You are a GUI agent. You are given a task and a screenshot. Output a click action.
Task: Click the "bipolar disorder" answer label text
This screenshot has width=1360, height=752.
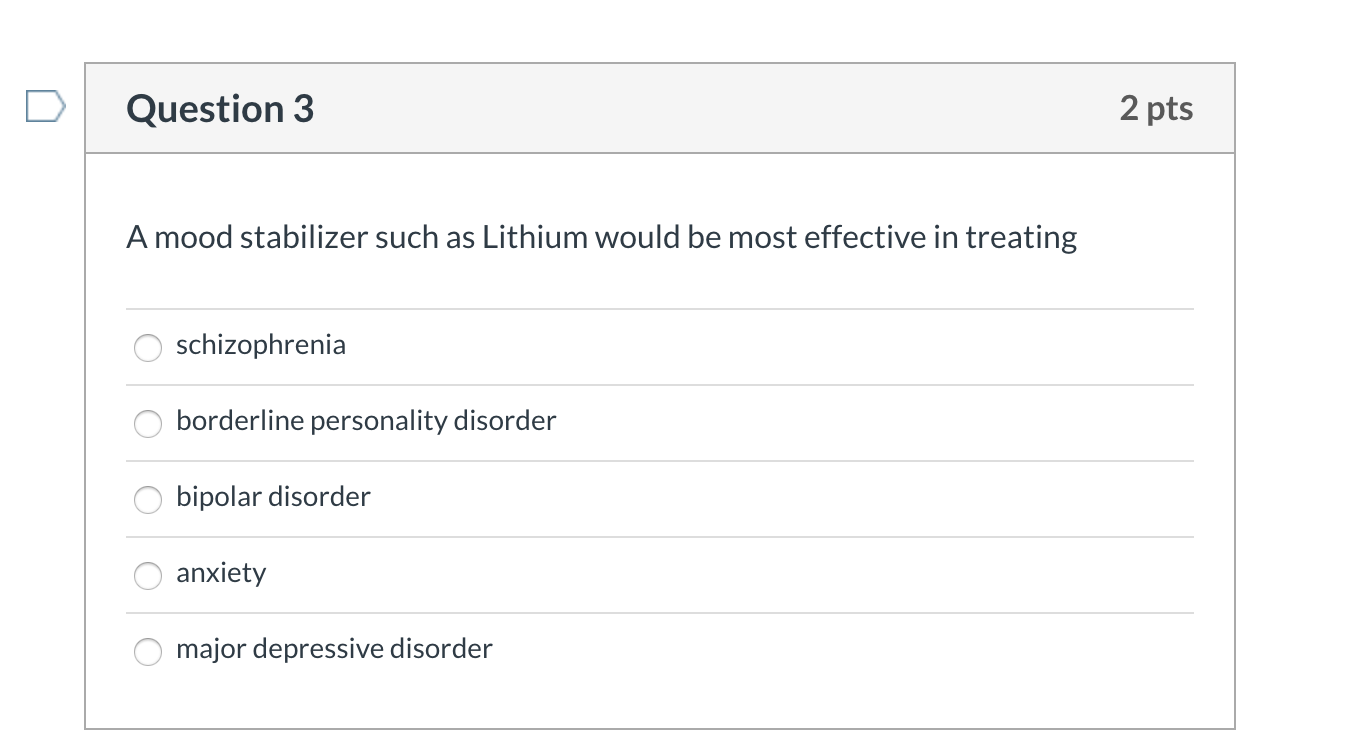pyautogui.click(x=273, y=497)
